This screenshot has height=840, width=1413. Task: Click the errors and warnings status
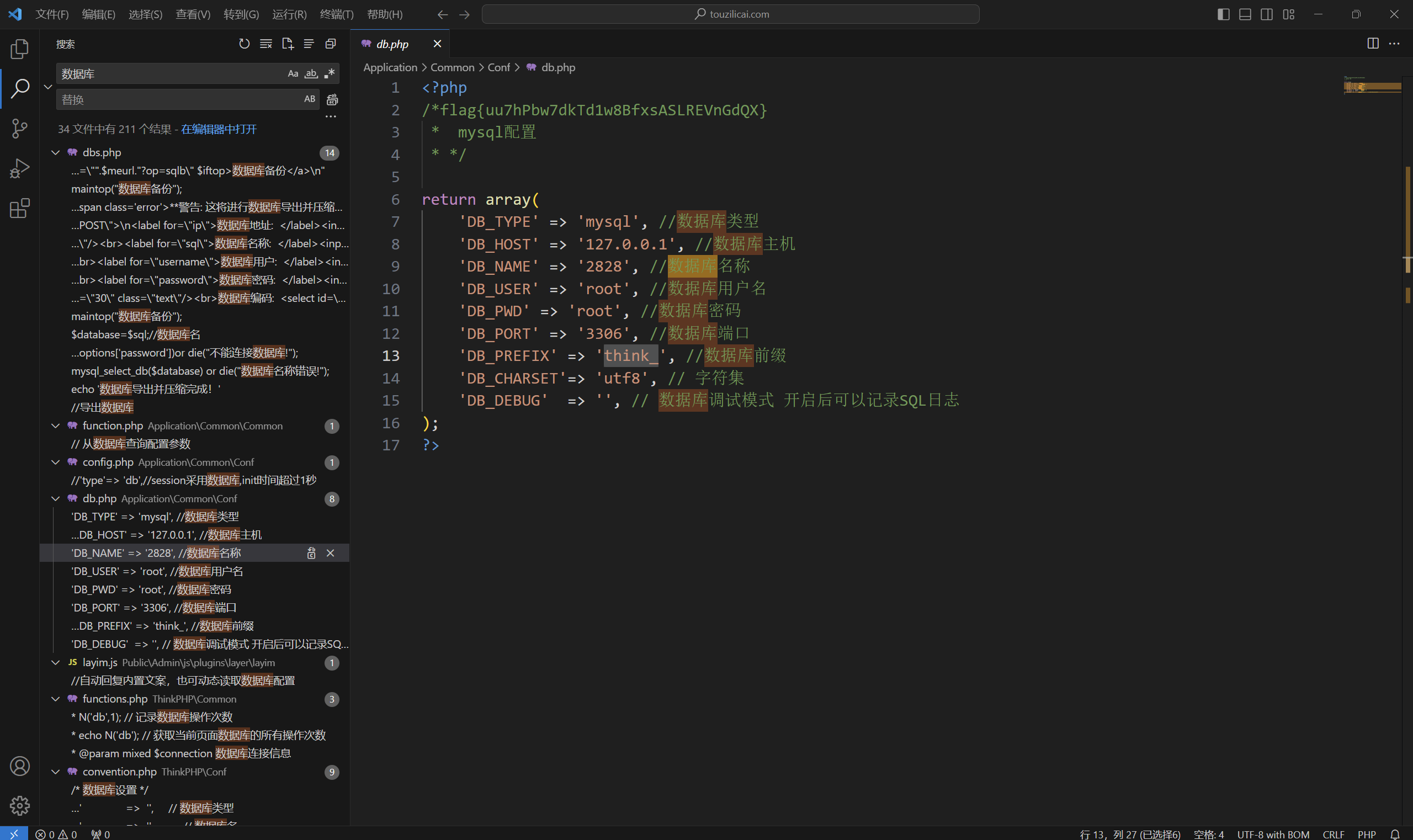click(x=56, y=834)
